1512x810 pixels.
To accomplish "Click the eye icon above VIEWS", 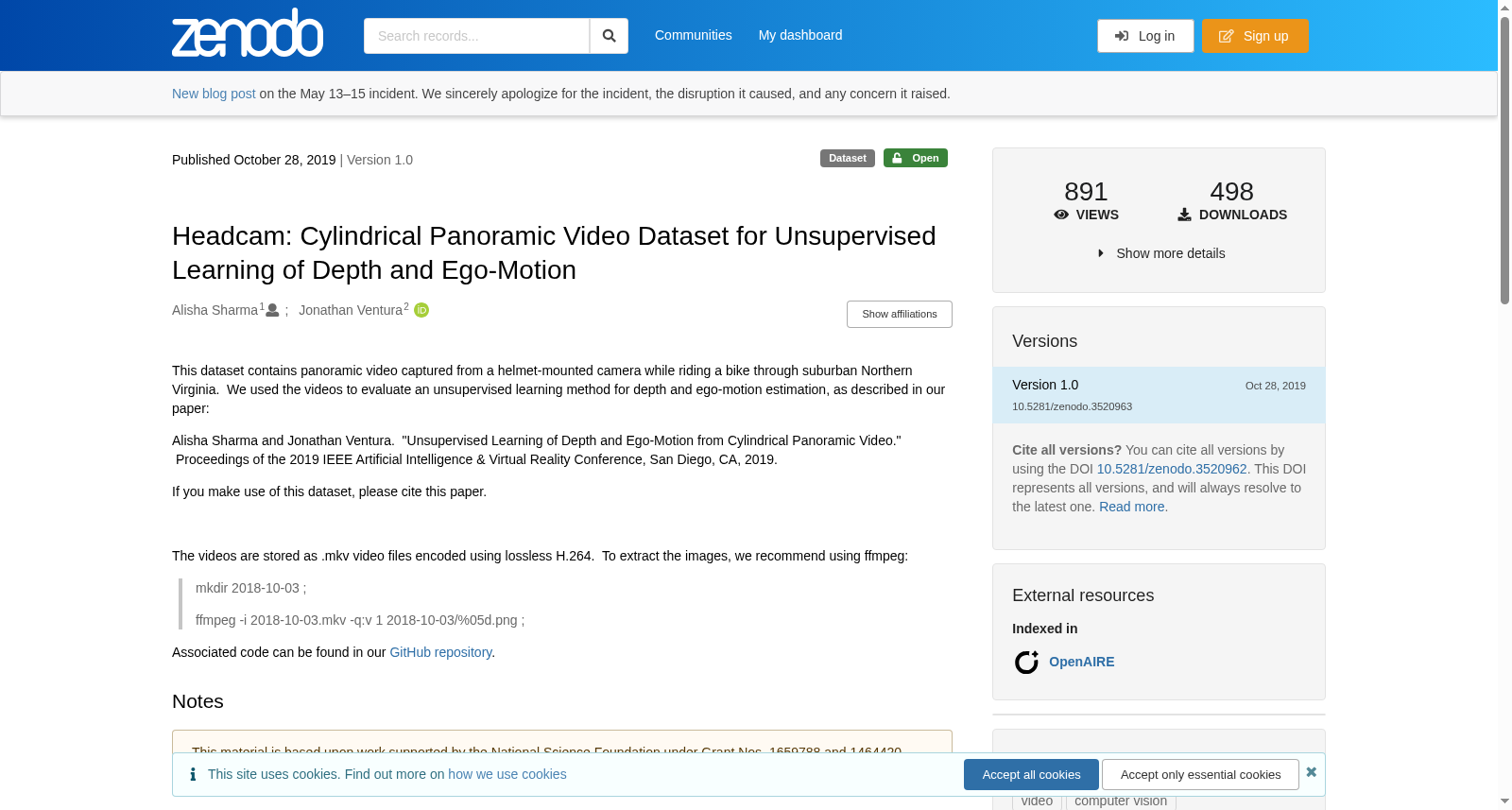I will [x=1061, y=215].
